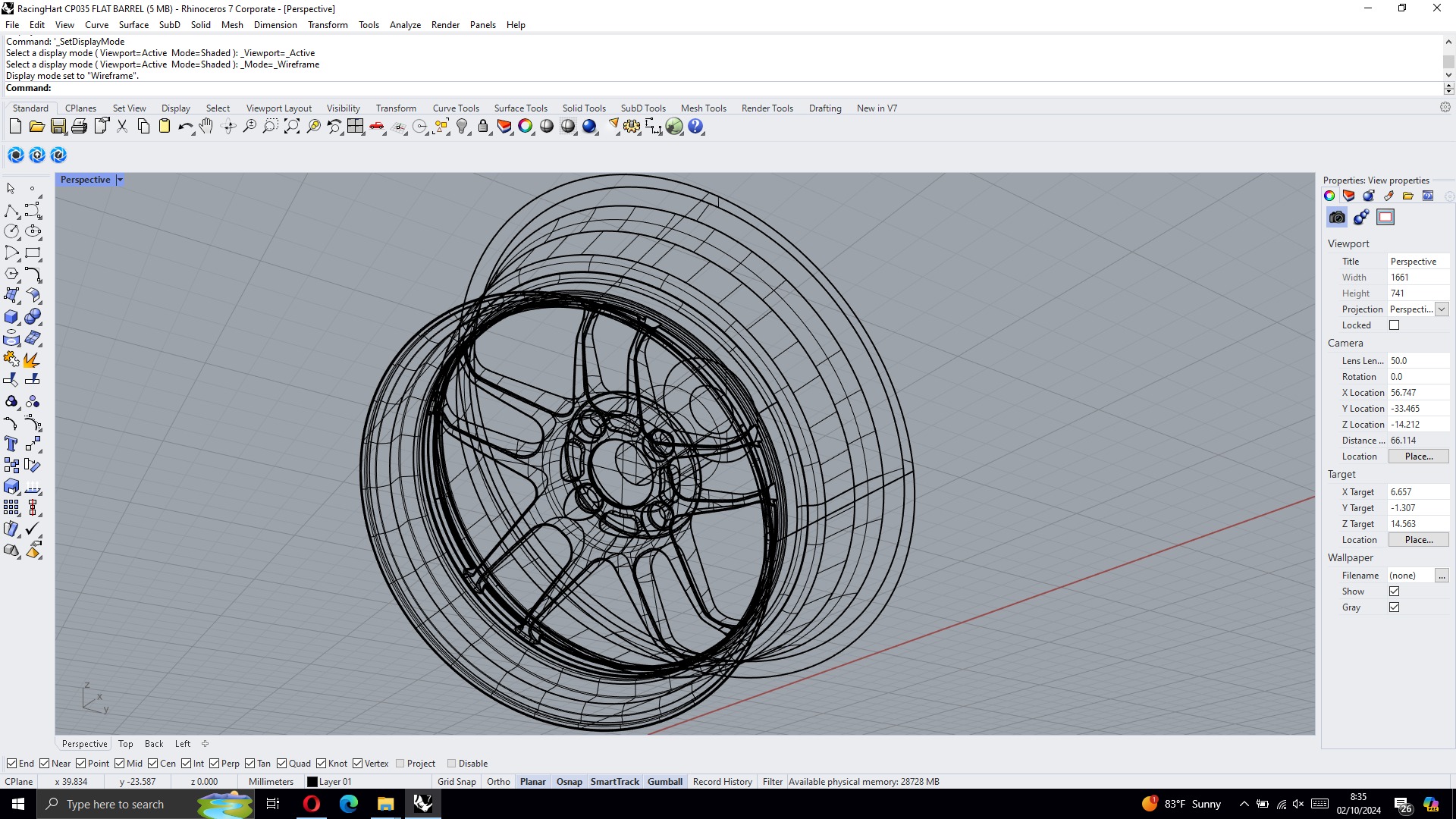Open the Help question mark icon
The width and height of the screenshot is (1456, 819).
click(695, 127)
